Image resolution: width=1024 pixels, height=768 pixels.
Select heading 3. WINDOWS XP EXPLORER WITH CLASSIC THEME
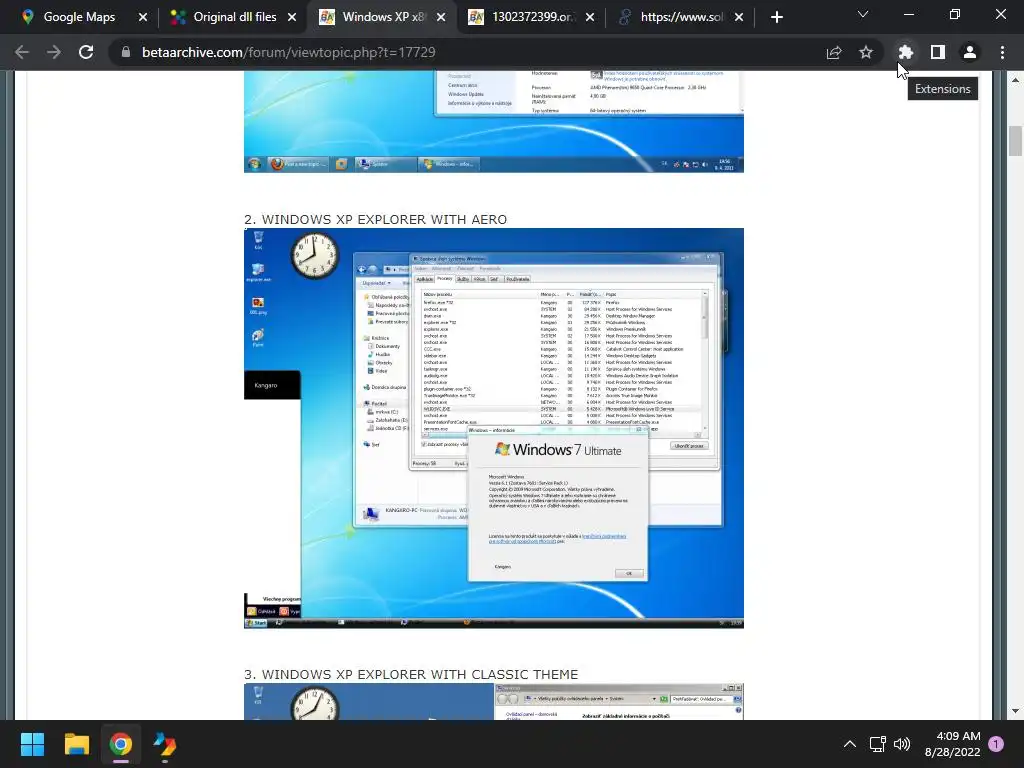pyautogui.click(x=411, y=675)
